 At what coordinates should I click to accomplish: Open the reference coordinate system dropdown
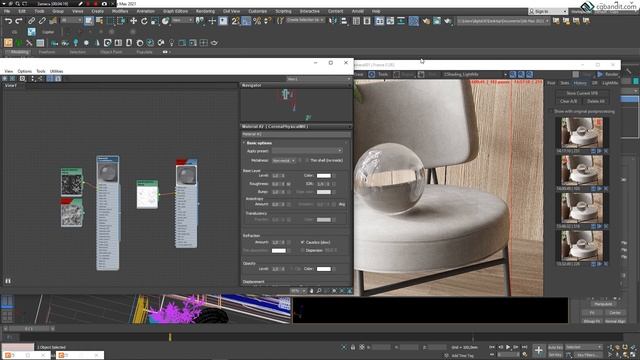182,20
